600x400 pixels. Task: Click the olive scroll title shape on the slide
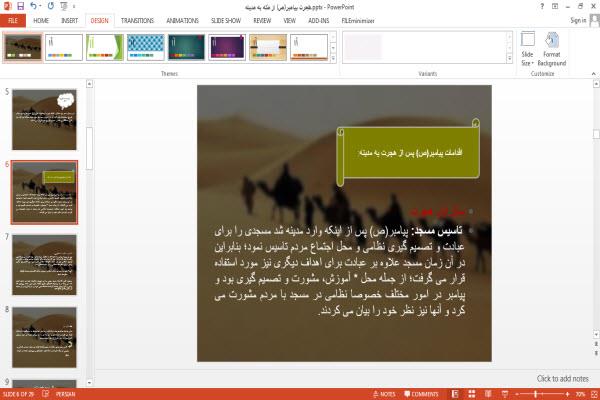408,152
